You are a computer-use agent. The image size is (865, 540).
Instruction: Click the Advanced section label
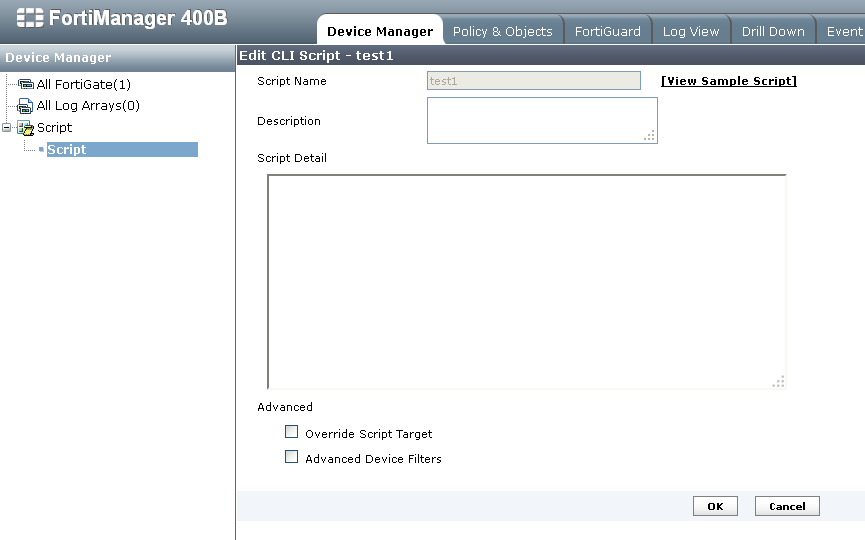pyautogui.click(x=285, y=407)
